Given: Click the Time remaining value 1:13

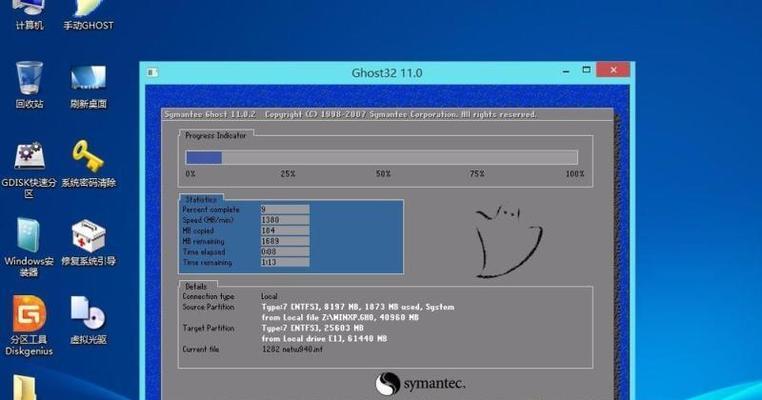Looking at the screenshot, I should coord(285,262).
